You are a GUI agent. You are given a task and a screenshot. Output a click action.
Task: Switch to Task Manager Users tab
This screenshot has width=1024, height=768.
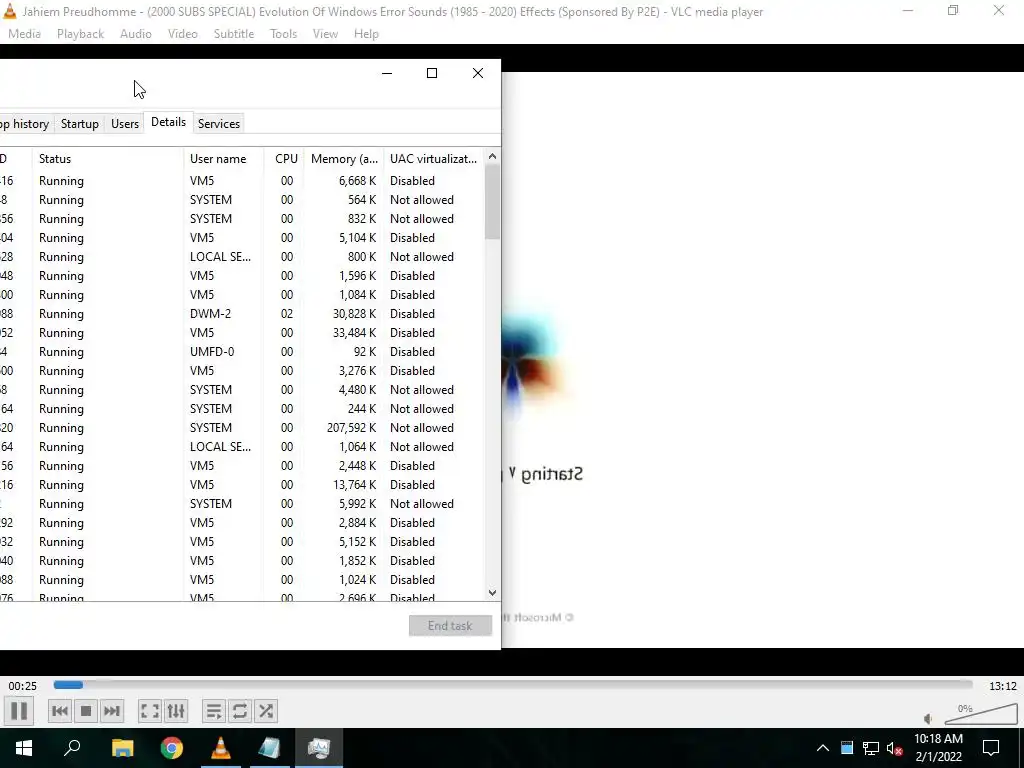125,123
